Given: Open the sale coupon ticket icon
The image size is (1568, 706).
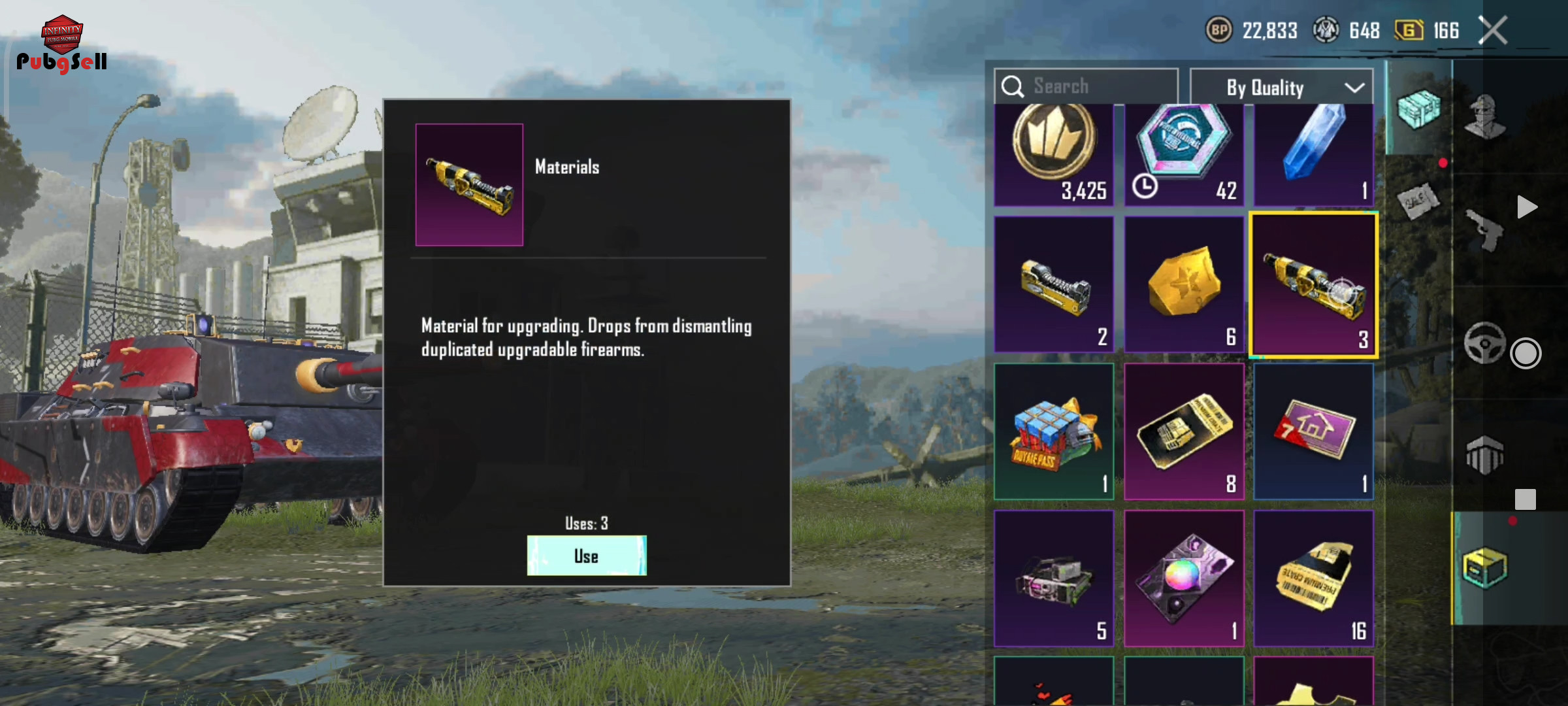Looking at the screenshot, I should (x=1418, y=202).
